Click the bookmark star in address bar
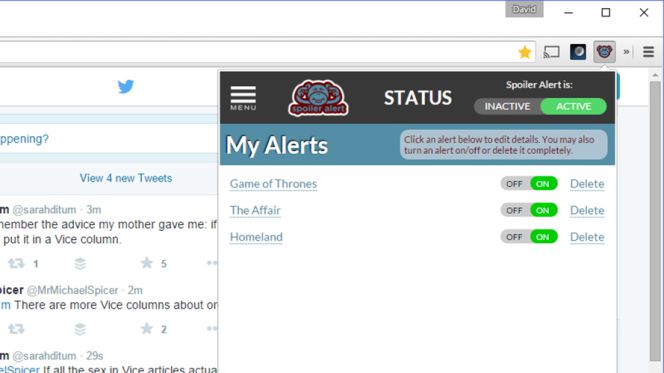 coord(525,52)
